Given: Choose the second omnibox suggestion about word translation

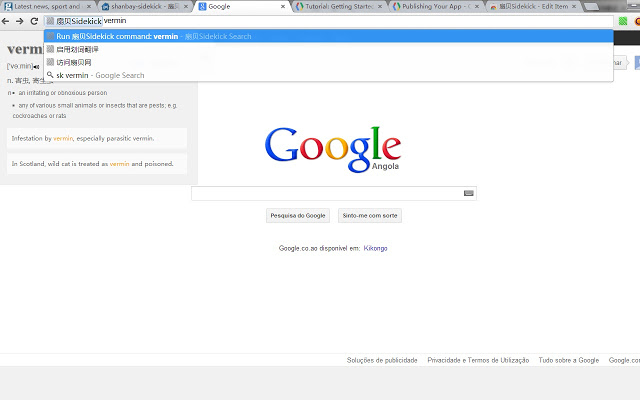Looking at the screenshot, I should [329, 49].
